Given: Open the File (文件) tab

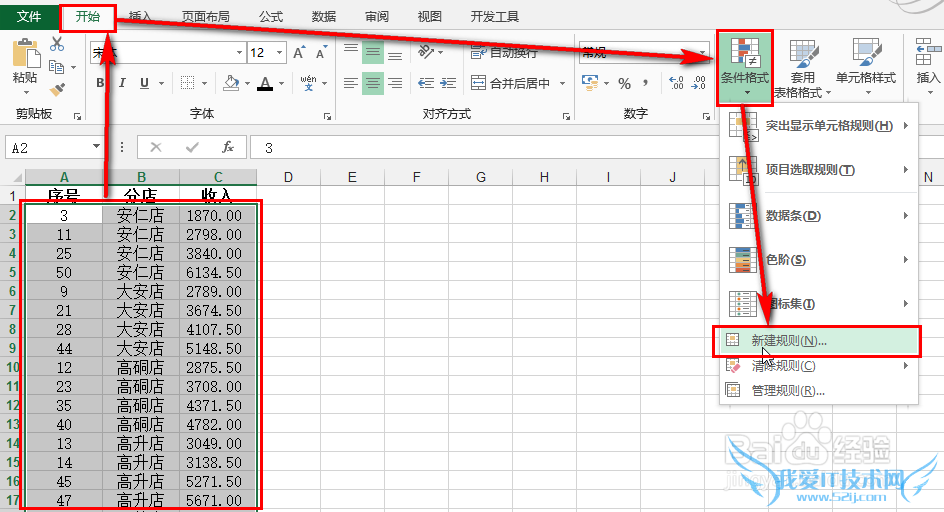Looking at the screenshot, I should pyautogui.click(x=29, y=16).
